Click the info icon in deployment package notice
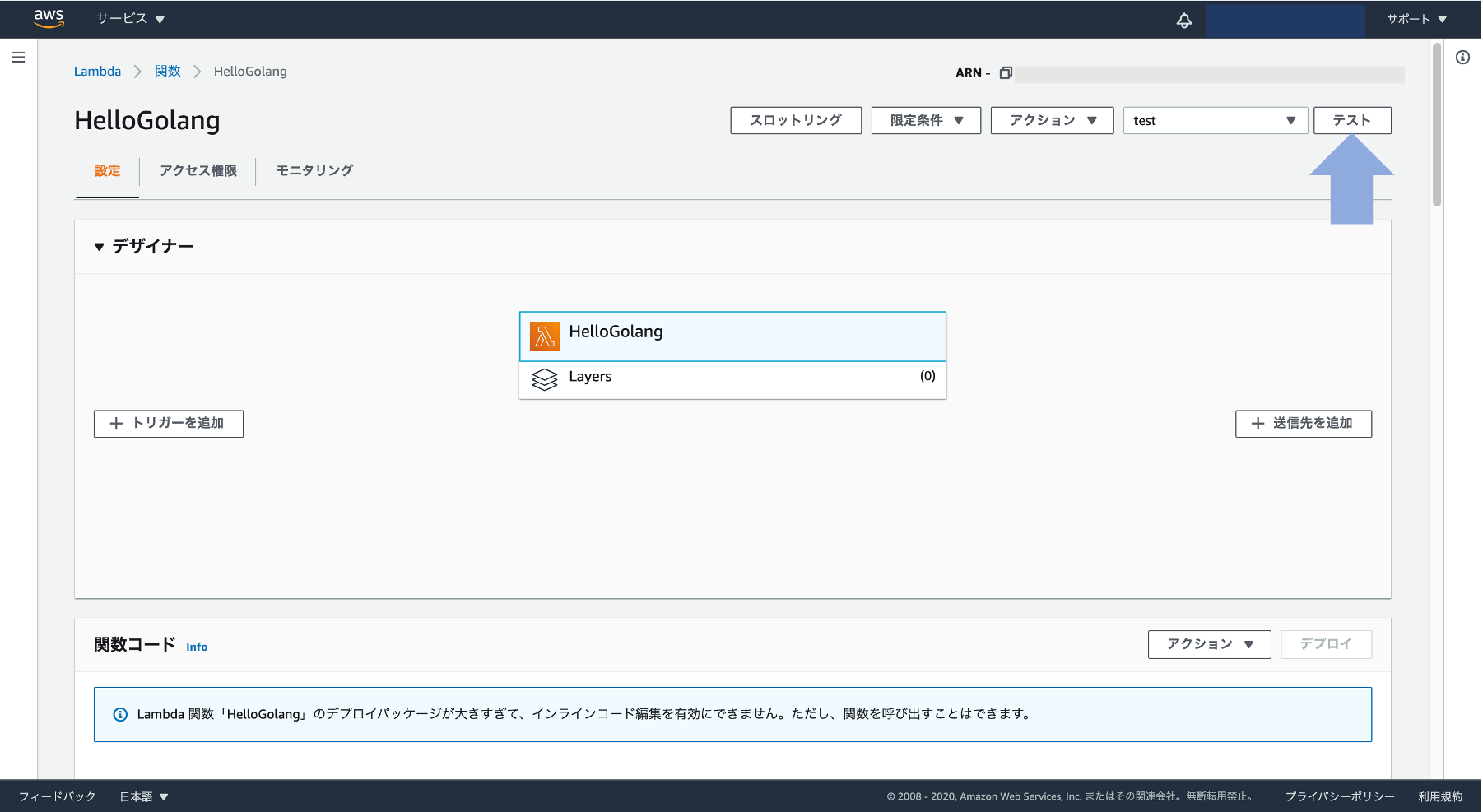Image resolution: width=1483 pixels, height=812 pixels. [120, 714]
